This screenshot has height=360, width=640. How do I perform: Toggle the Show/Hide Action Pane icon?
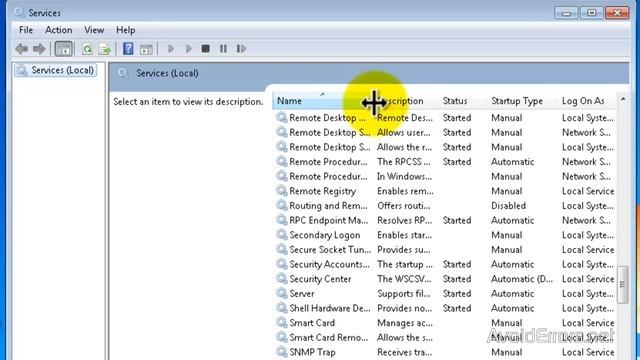(146, 49)
